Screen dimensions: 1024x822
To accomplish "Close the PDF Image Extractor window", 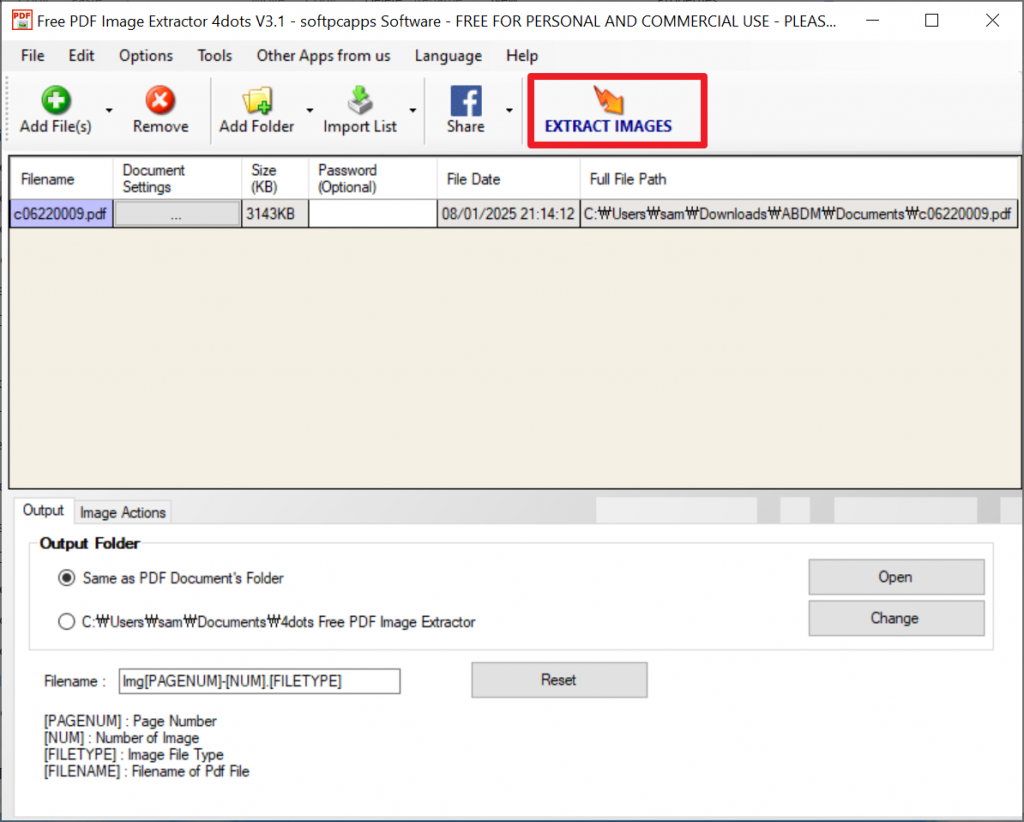I will point(992,20).
